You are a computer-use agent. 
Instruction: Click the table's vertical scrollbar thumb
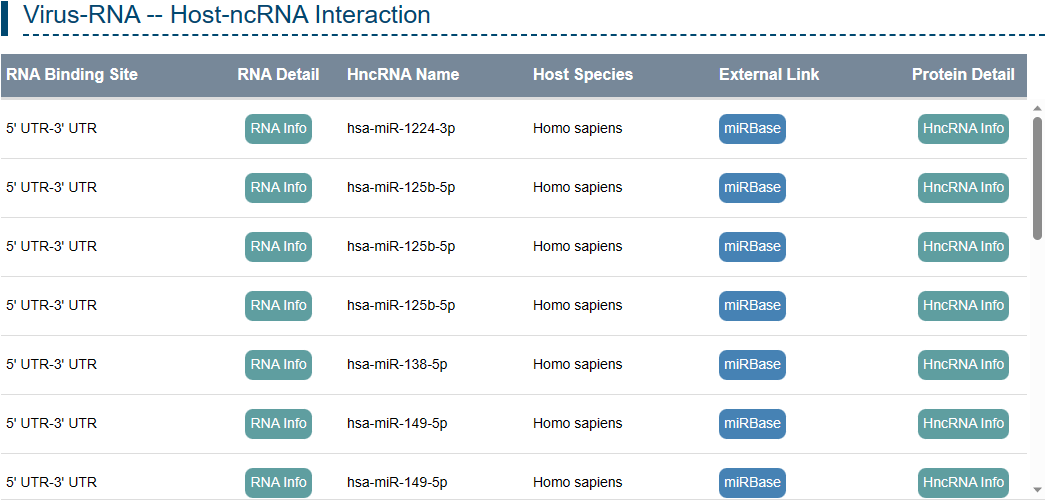click(1037, 177)
